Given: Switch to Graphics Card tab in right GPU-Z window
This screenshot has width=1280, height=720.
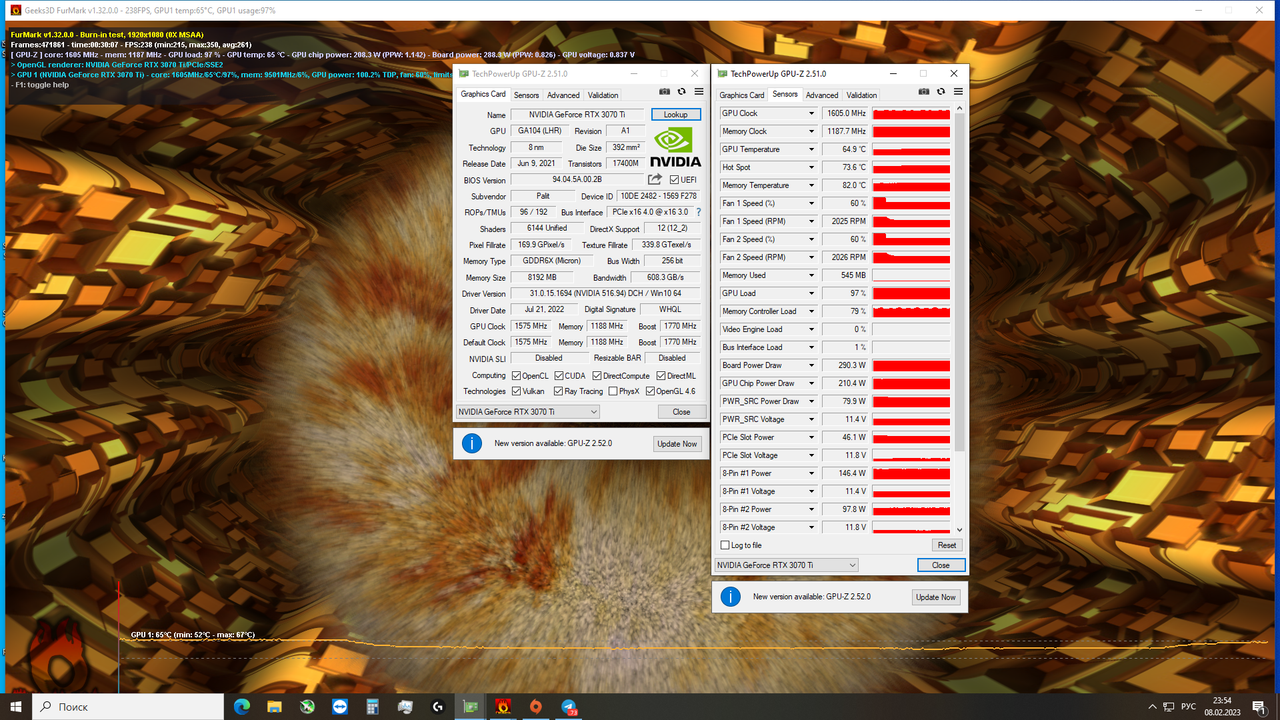Looking at the screenshot, I should 742,95.
